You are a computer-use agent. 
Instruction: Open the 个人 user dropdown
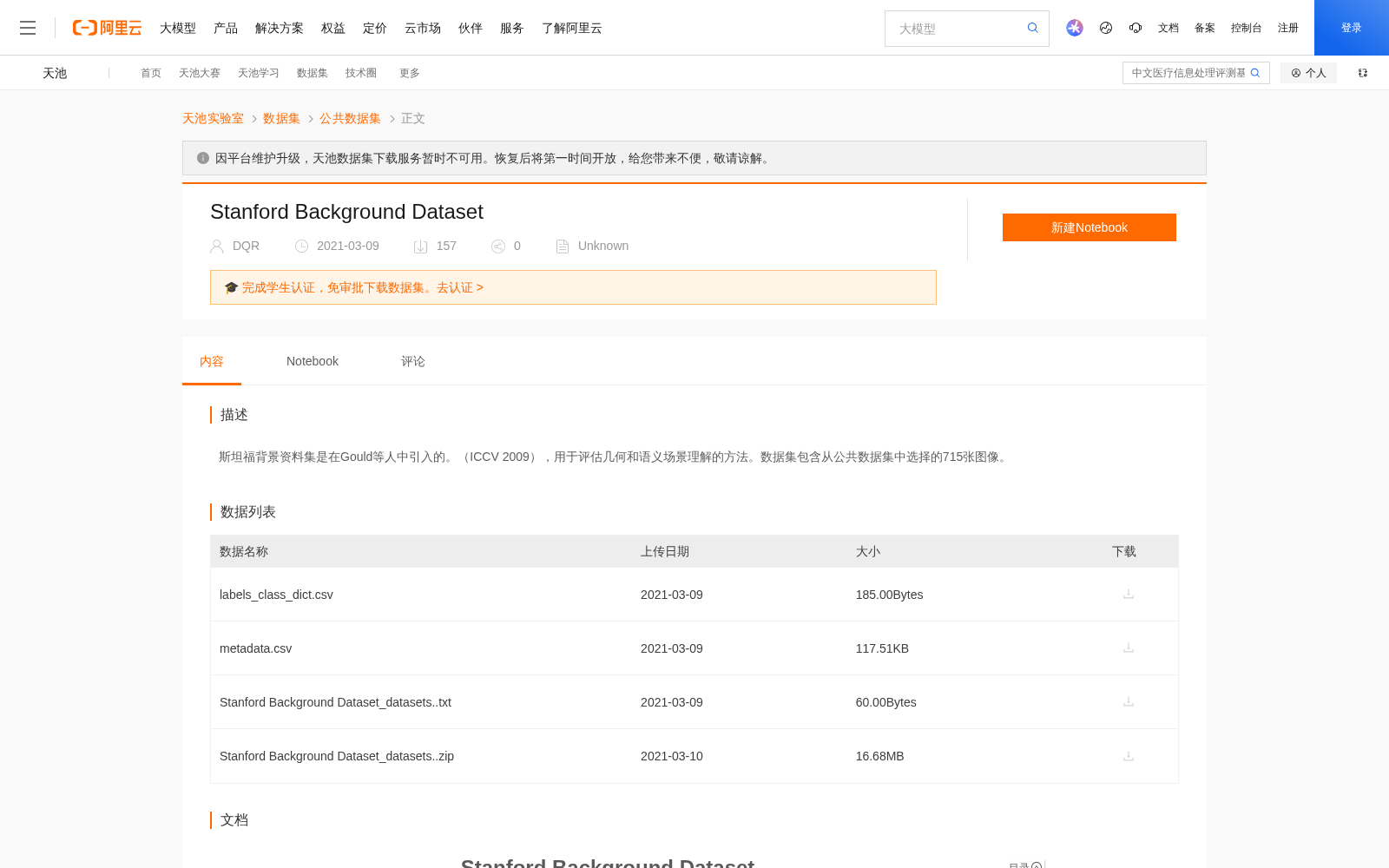1308,73
